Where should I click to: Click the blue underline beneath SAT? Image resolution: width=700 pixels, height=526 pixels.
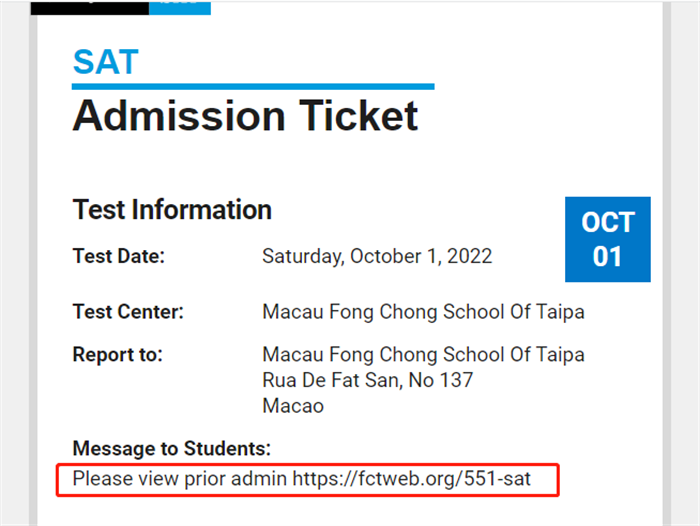click(253, 87)
